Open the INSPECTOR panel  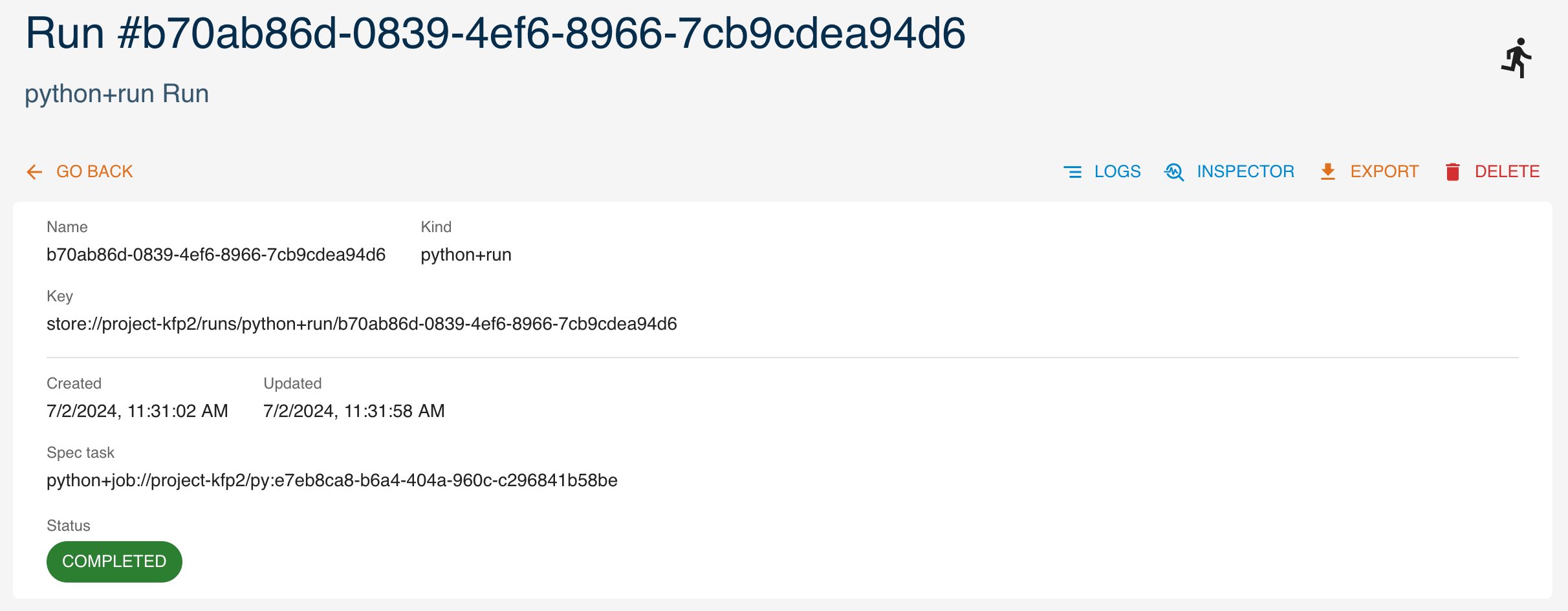click(1245, 171)
